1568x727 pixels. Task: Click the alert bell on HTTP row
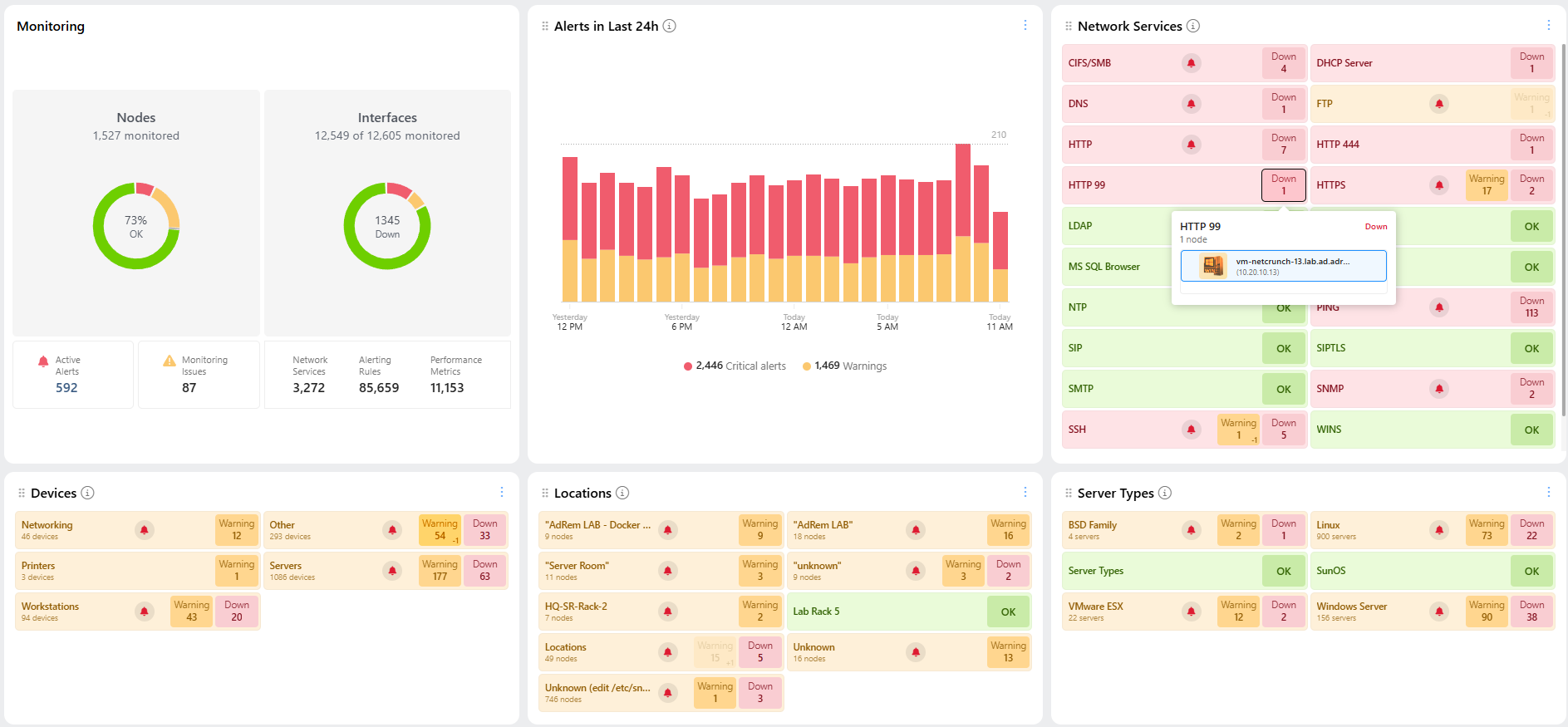click(1191, 145)
